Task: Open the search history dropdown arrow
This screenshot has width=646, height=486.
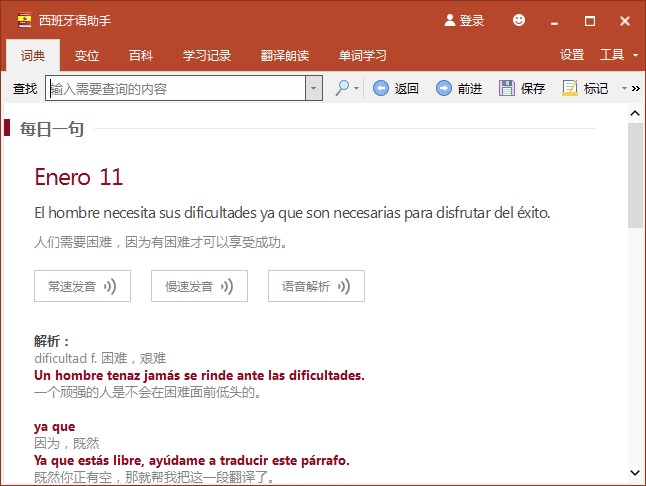Action: [314, 88]
